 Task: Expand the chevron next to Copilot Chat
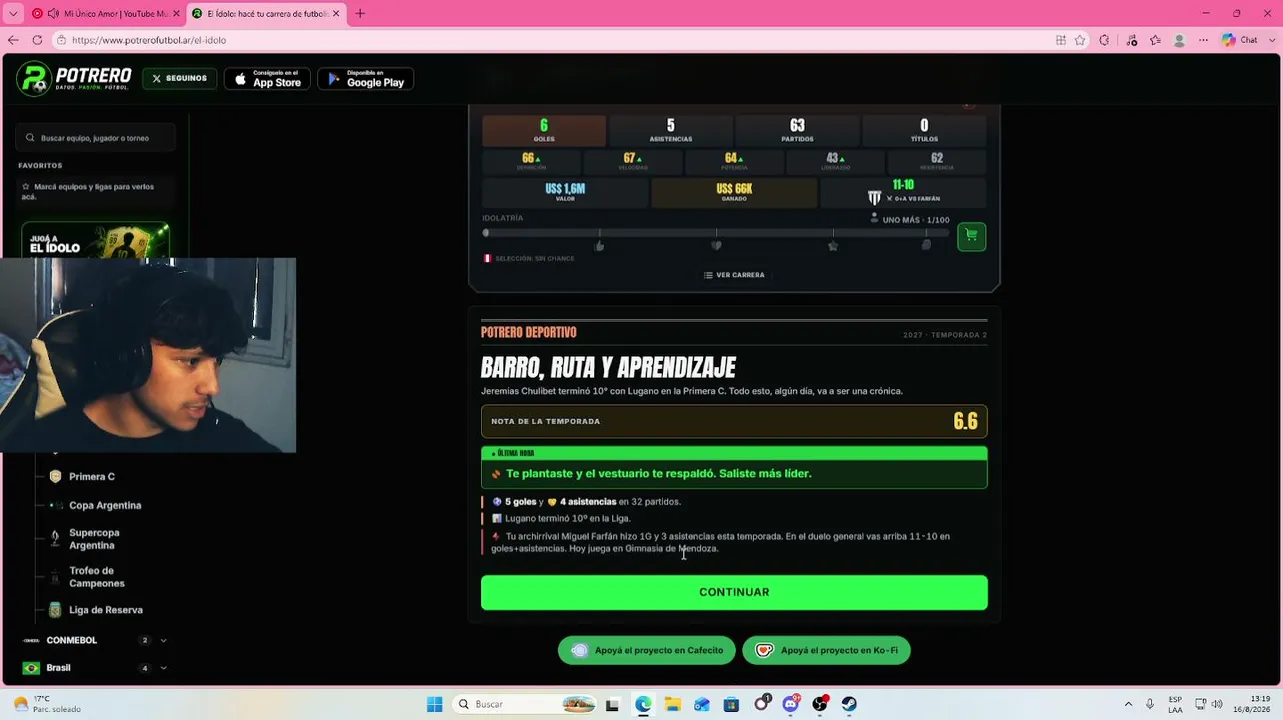click(x=1270, y=40)
